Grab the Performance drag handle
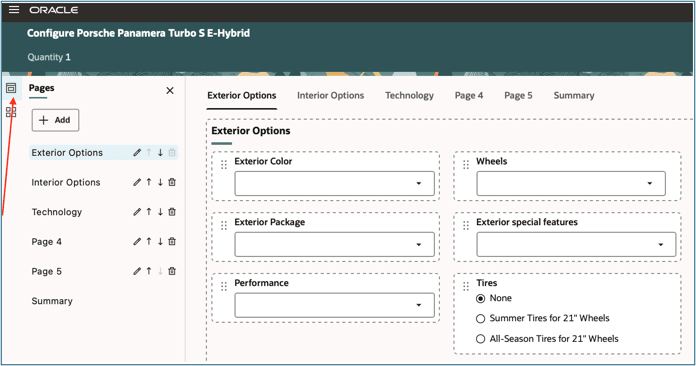 click(x=224, y=287)
